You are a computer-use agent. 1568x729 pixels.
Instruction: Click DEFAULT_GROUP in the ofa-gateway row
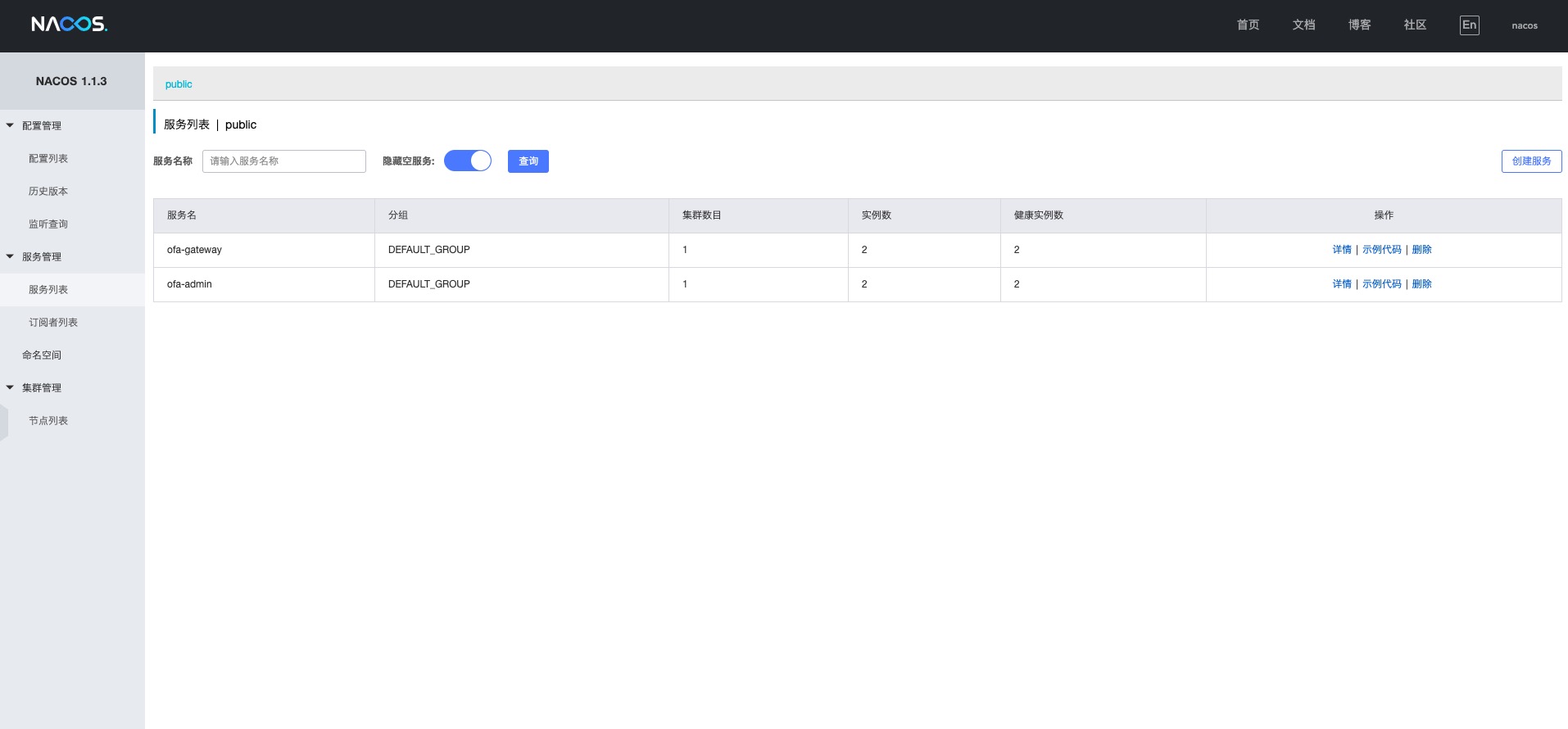point(429,250)
